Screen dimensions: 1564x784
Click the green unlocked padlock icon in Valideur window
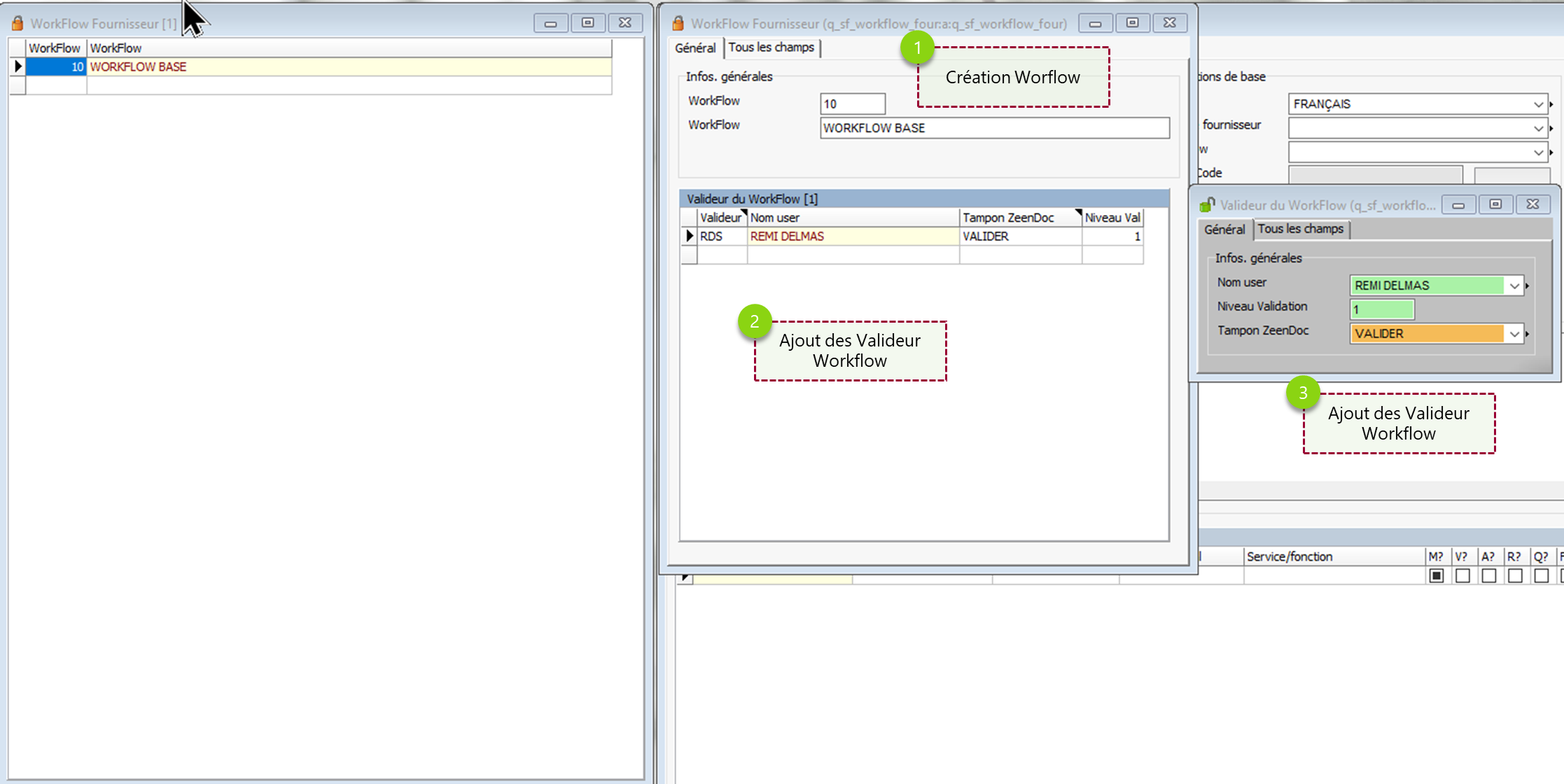point(1207,205)
